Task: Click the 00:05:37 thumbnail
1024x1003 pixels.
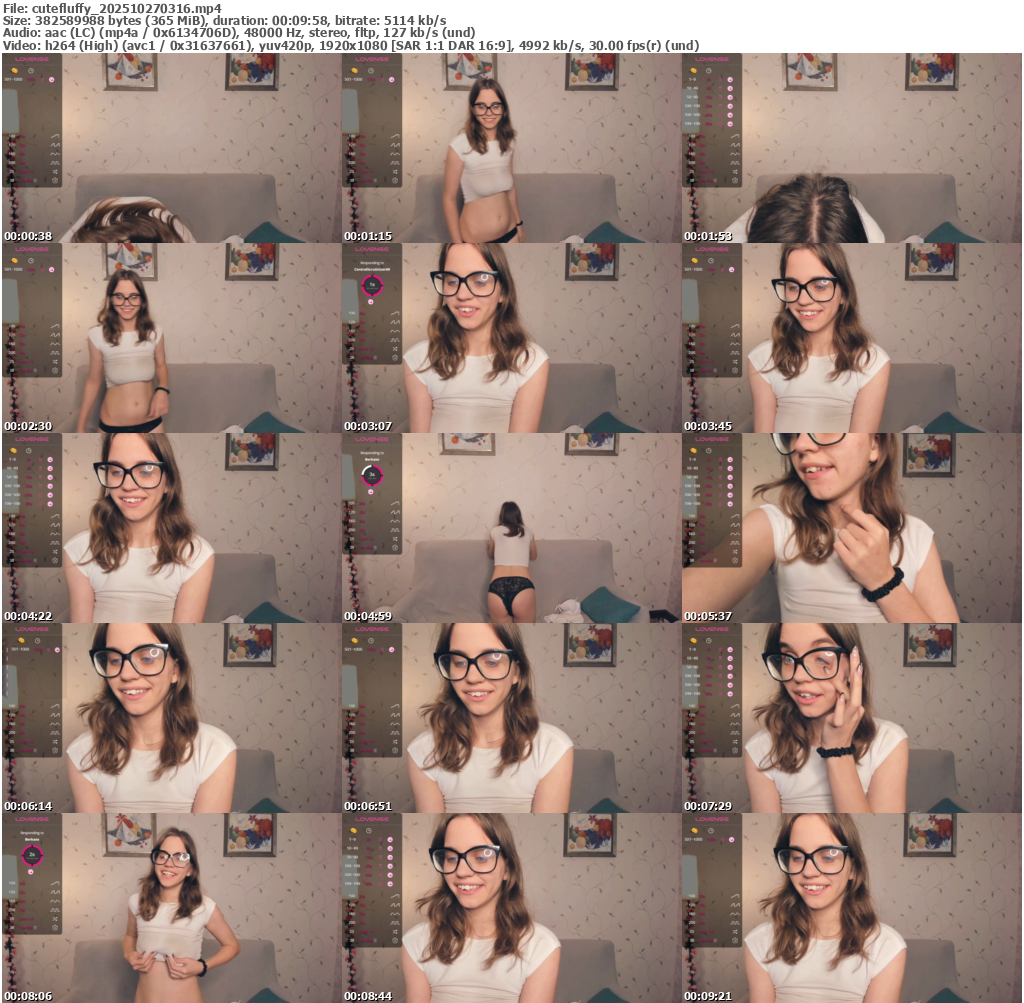Action: [x=851, y=528]
